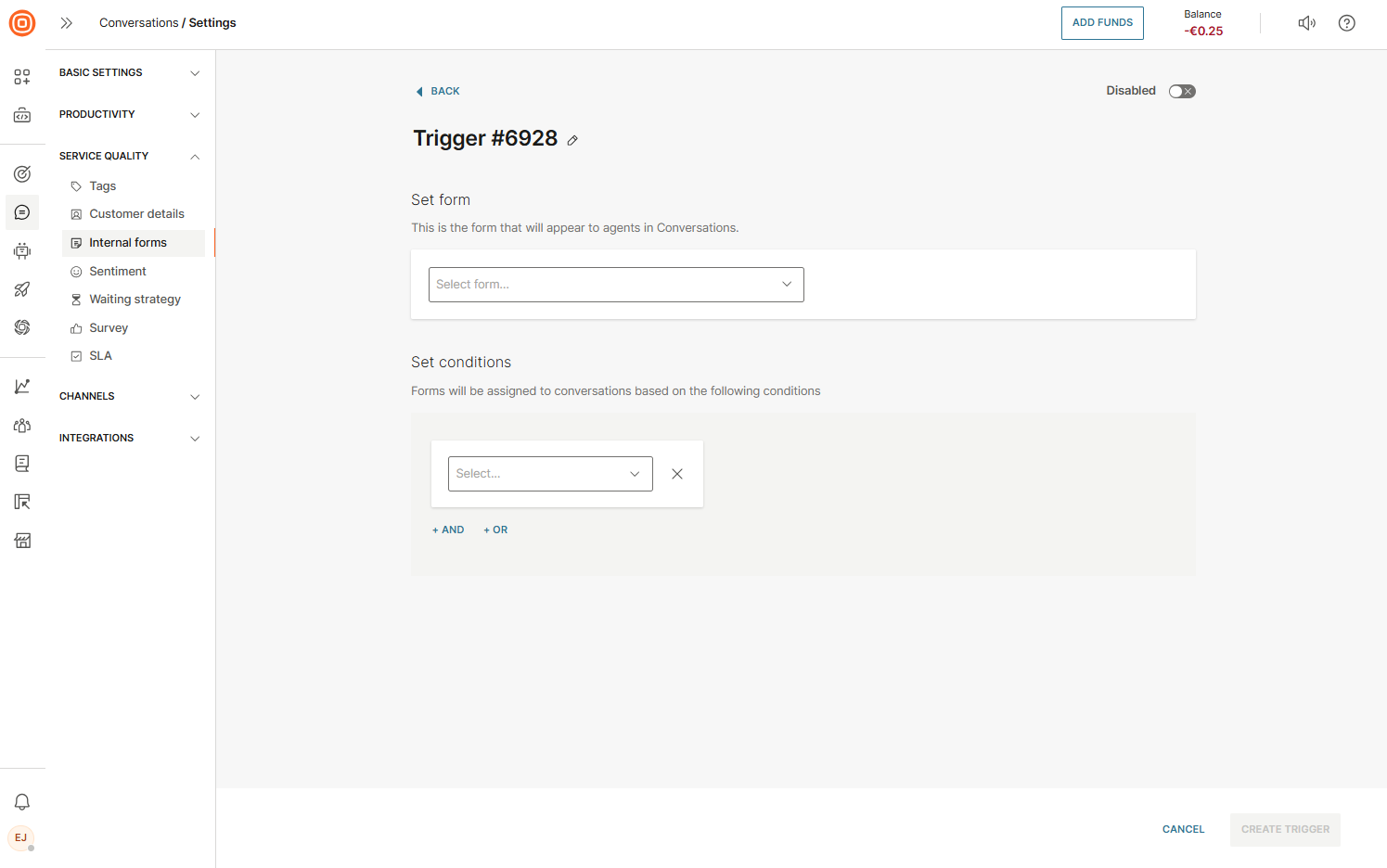Go to Sentiment settings page
Viewport: 1387px width, 868px height.
pos(118,272)
